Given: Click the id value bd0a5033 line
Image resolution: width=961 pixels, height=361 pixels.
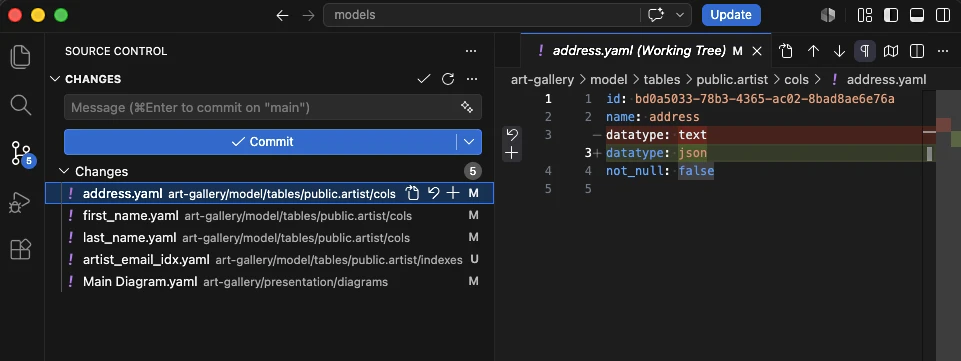Looking at the screenshot, I should pyautogui.click(x=750, y=99).
